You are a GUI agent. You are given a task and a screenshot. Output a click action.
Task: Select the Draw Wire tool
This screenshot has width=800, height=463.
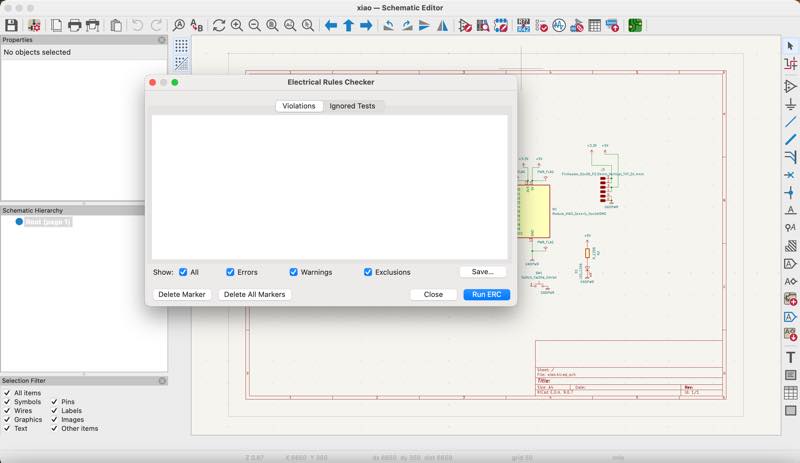tap(790, 122)
